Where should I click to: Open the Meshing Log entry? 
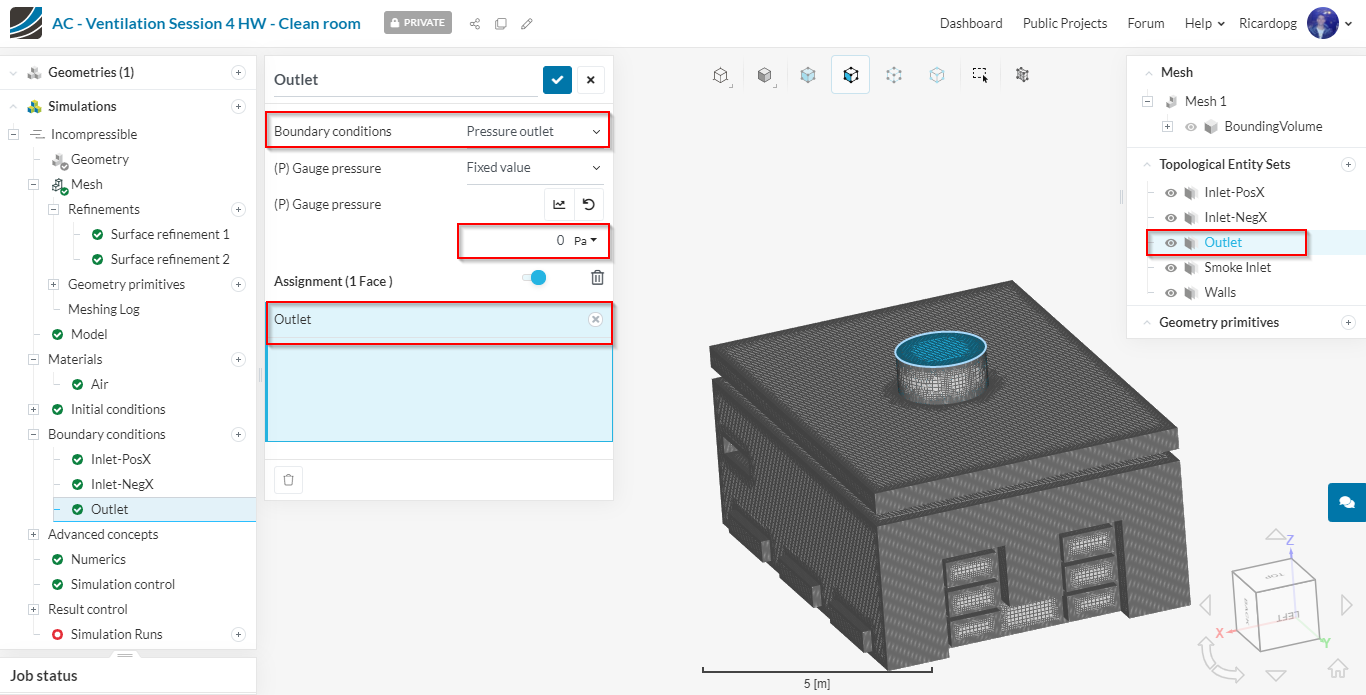click(103, 309)
